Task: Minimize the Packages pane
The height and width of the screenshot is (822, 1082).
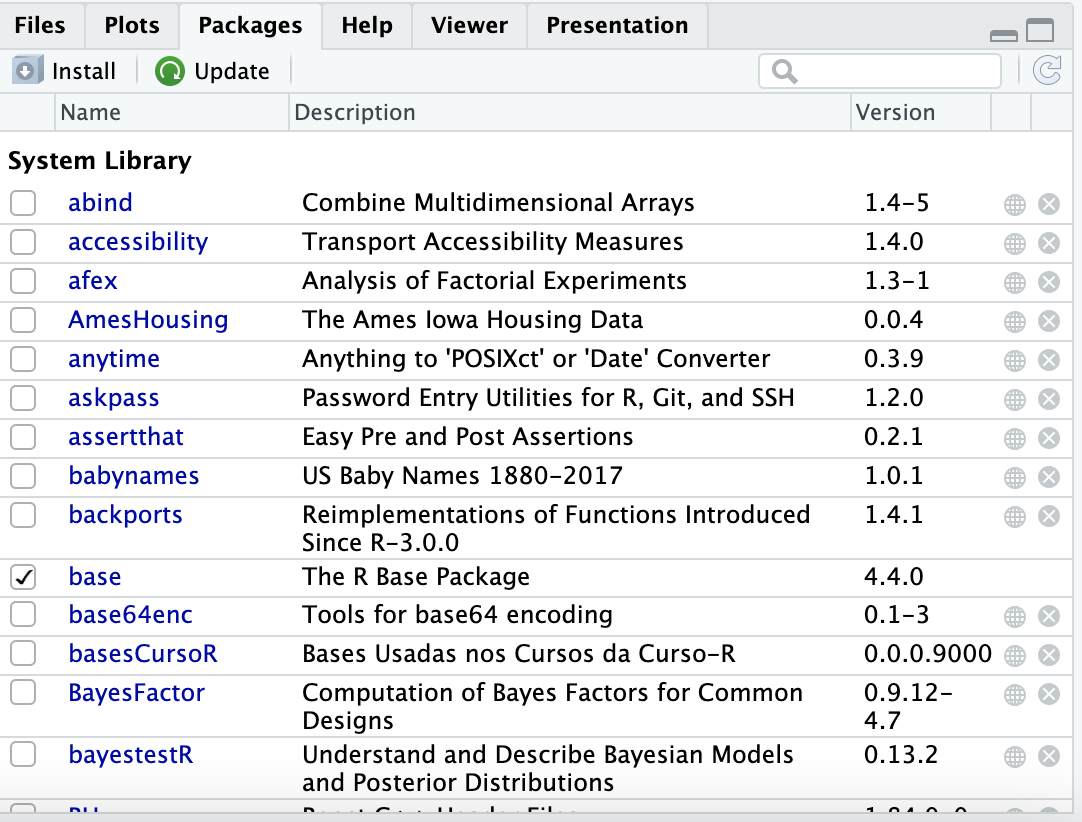Action: pyautogui.click(x=1003, y=35)
